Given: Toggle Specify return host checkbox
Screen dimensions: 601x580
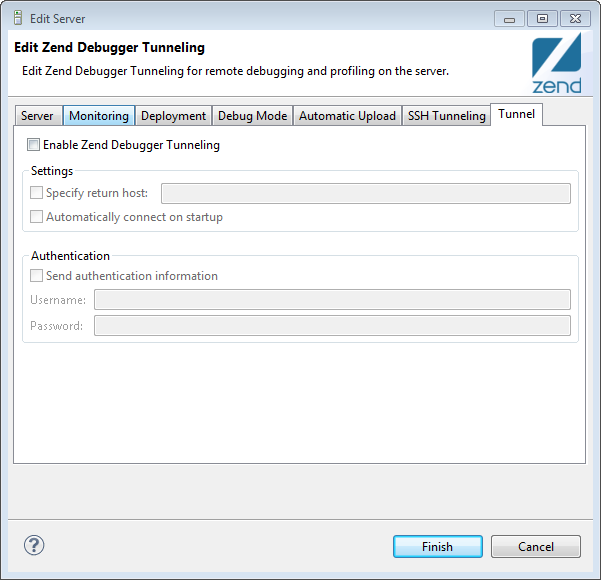Looking at the screenshot, I should (x=36, y=192).
